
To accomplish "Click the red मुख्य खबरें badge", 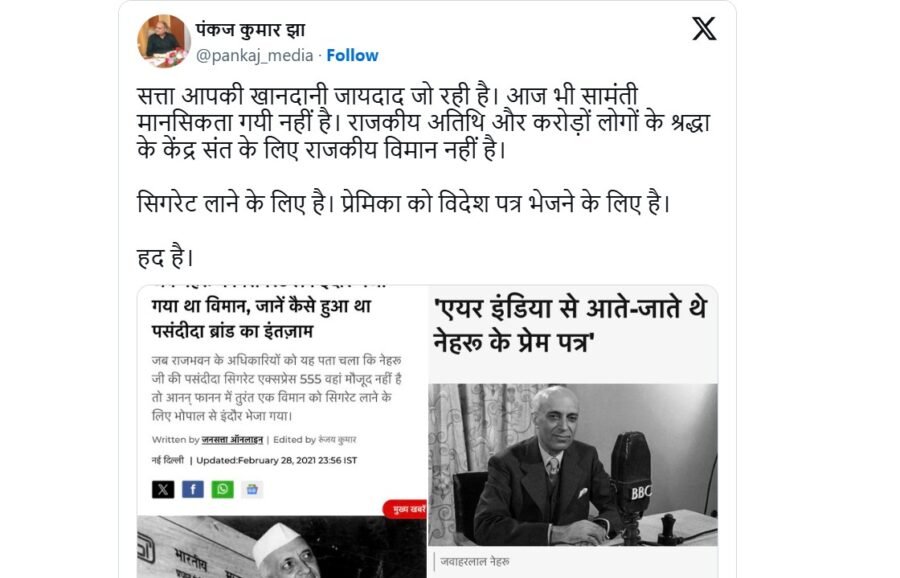I will pyautogui.click(x=405, y=509).
